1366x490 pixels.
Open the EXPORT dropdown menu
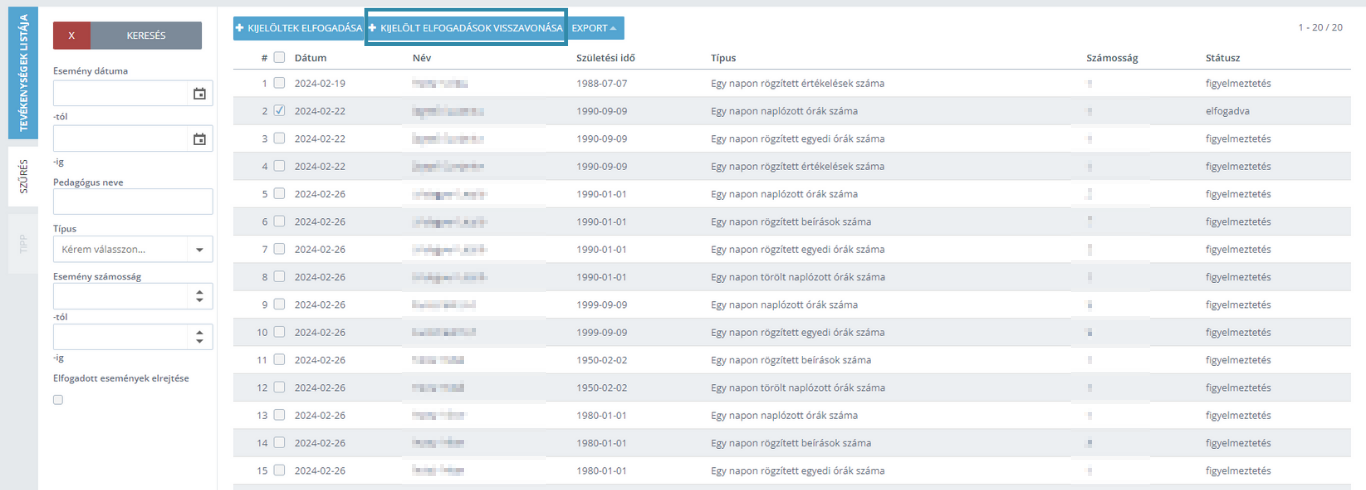(596, 28)
